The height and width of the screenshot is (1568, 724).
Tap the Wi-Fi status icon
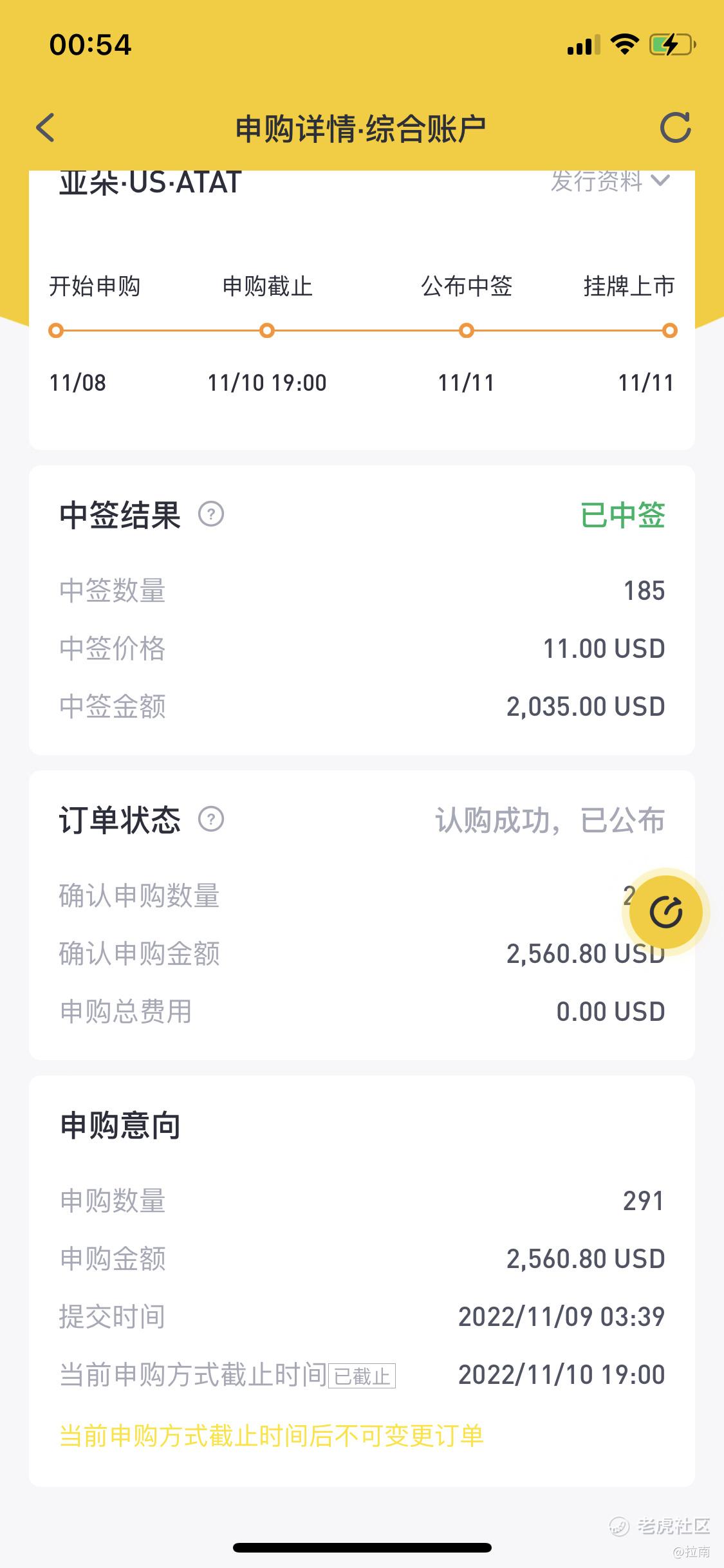coord(624,44)
